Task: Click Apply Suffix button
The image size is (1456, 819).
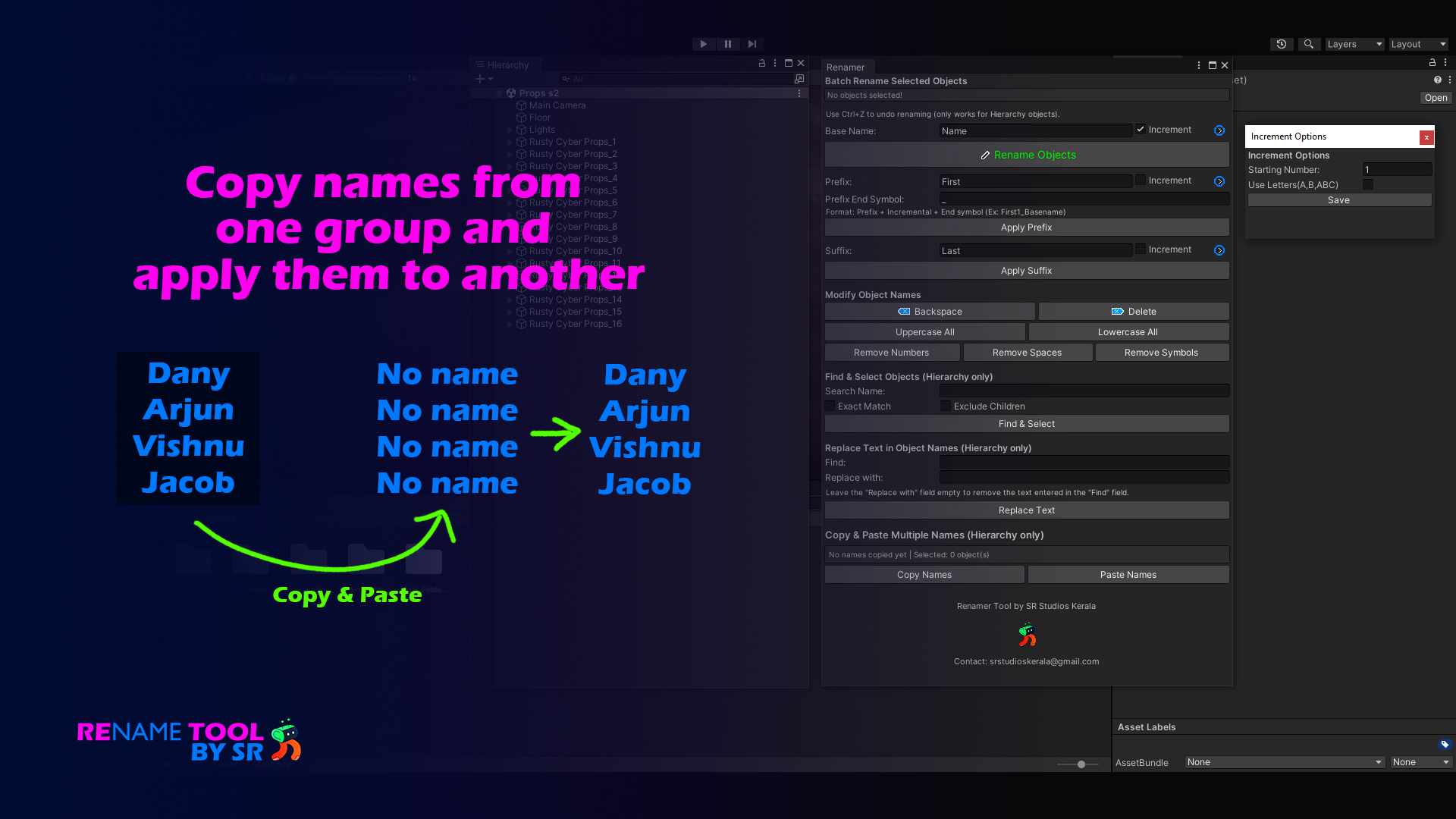Action: click(x=1027, y=271)
